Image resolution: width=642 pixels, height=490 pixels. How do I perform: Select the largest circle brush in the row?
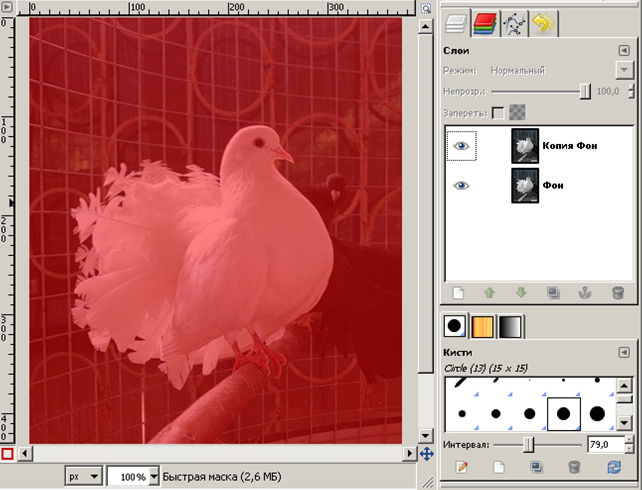pos(597,414)
